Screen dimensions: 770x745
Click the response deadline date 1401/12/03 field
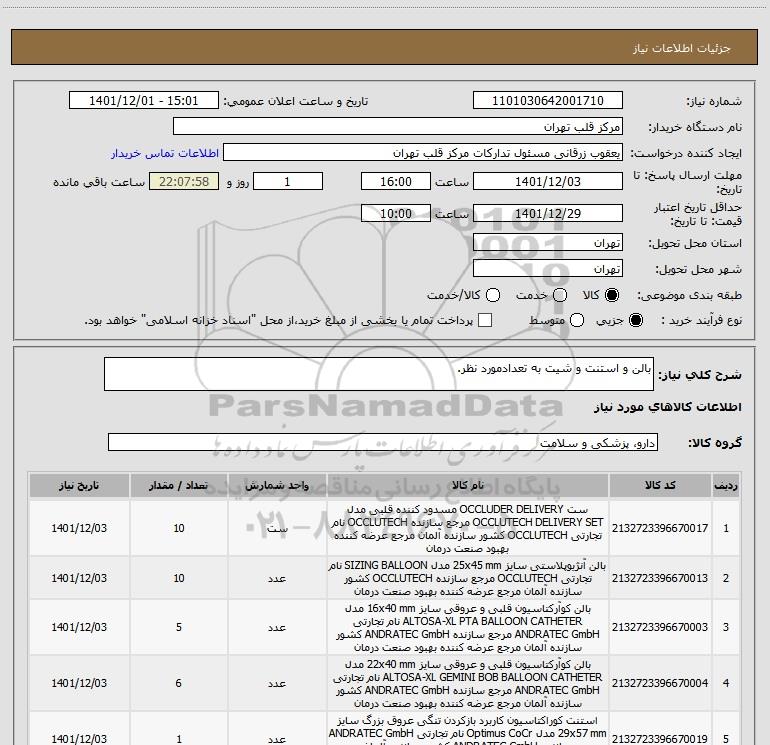[x=548, y=181]
